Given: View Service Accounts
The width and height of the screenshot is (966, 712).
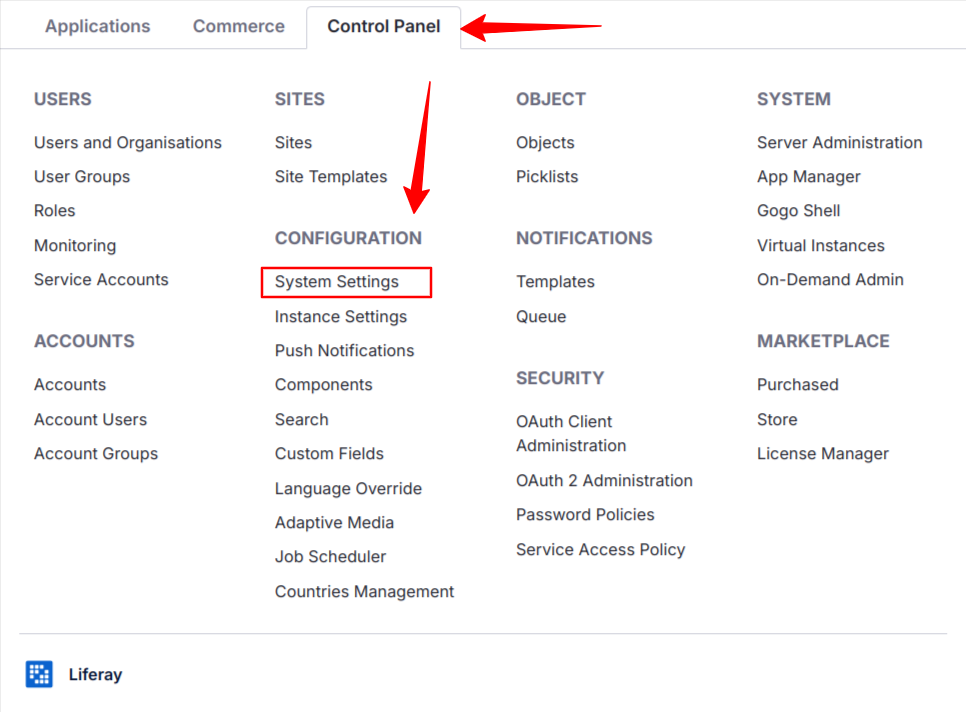Looking at the screenshot, I should click(x=101, y=279).
